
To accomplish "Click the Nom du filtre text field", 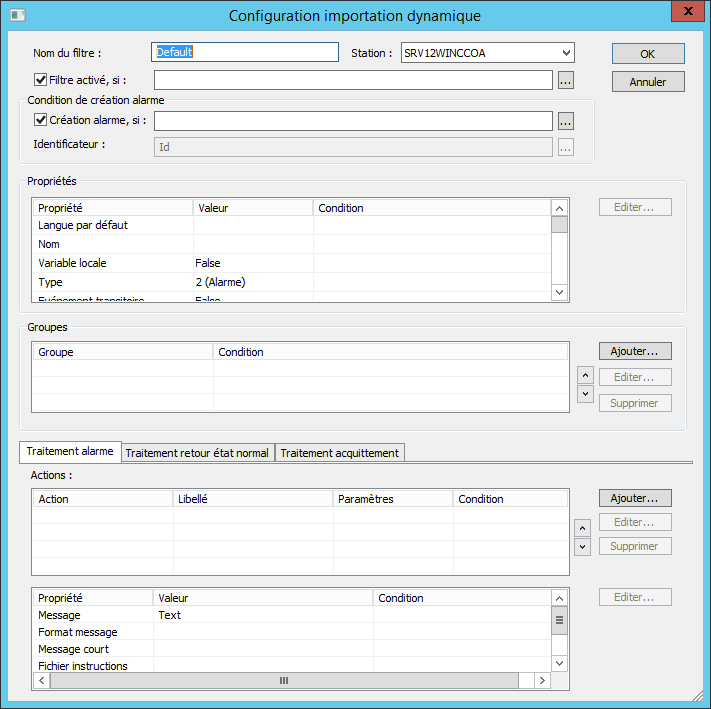I will pos(246,52).
